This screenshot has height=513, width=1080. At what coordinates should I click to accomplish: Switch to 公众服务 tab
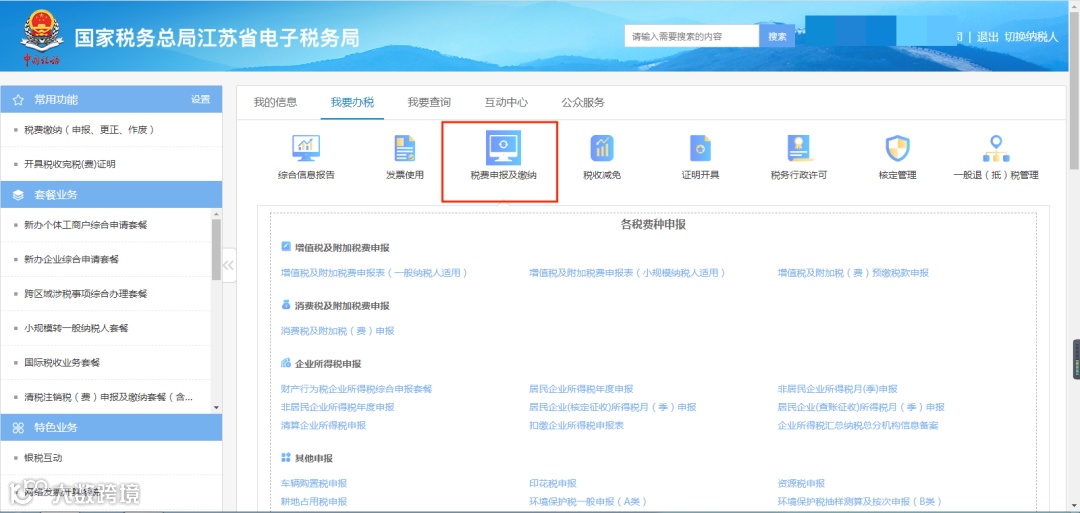(x=583, y=103)
